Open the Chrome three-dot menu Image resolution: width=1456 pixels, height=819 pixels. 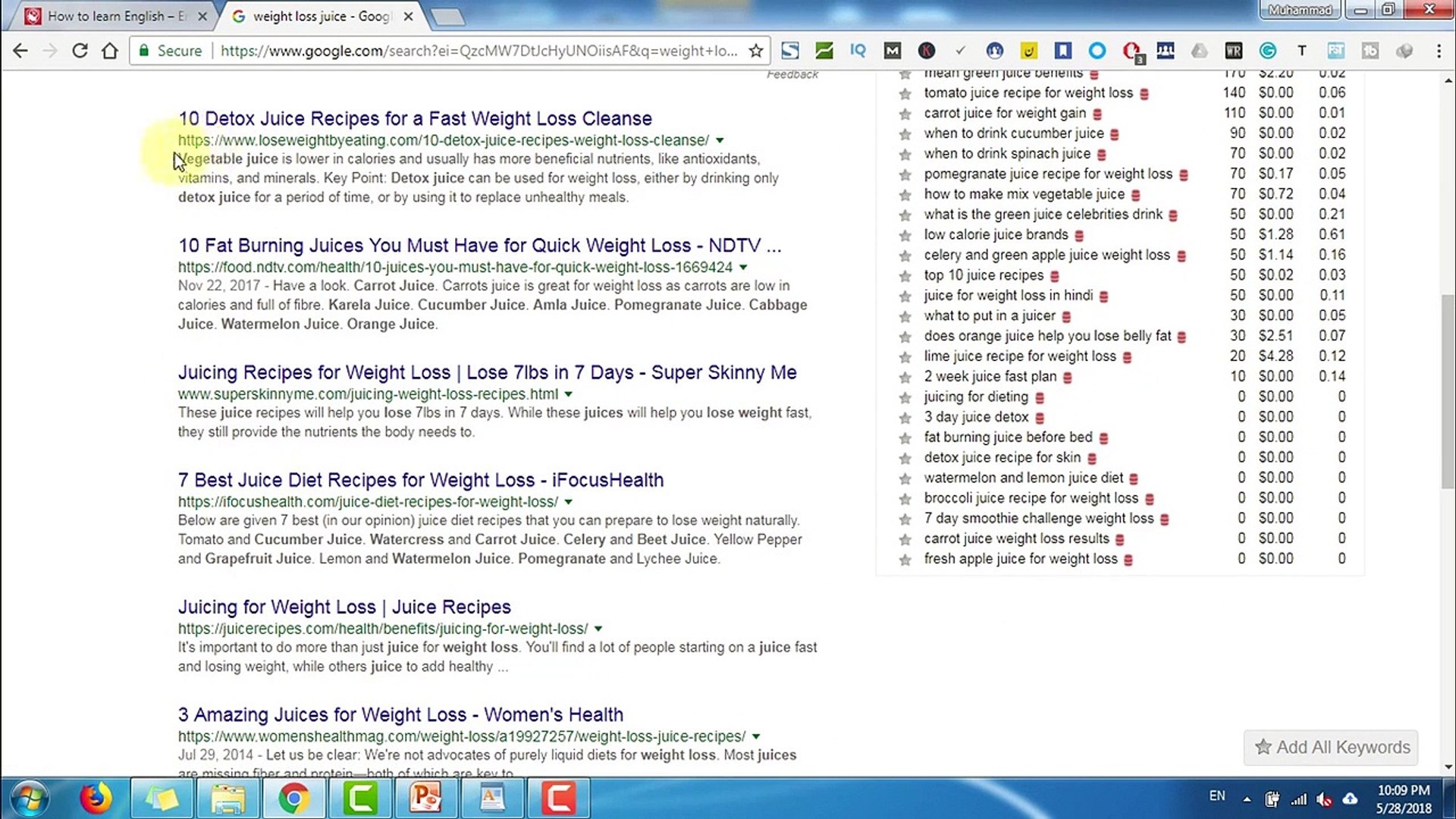tap(1439, 51)
